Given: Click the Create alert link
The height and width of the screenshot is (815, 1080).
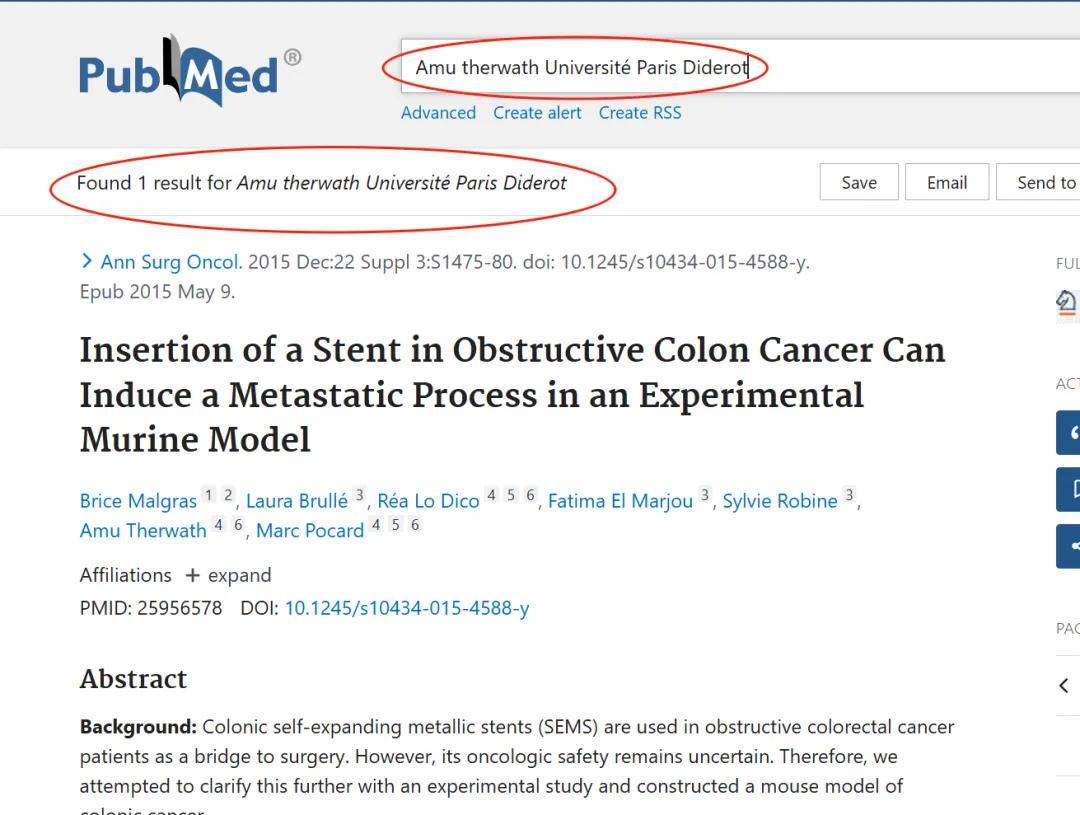Looking at the screenshot, I should (x=537, y=112).
